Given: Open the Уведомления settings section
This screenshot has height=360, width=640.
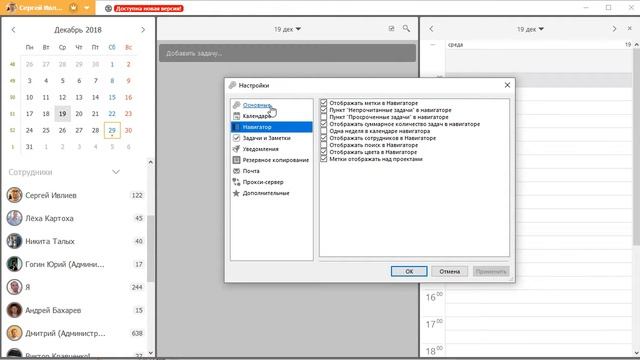Looking at the screenshot, I should click(x=260, y=149).
